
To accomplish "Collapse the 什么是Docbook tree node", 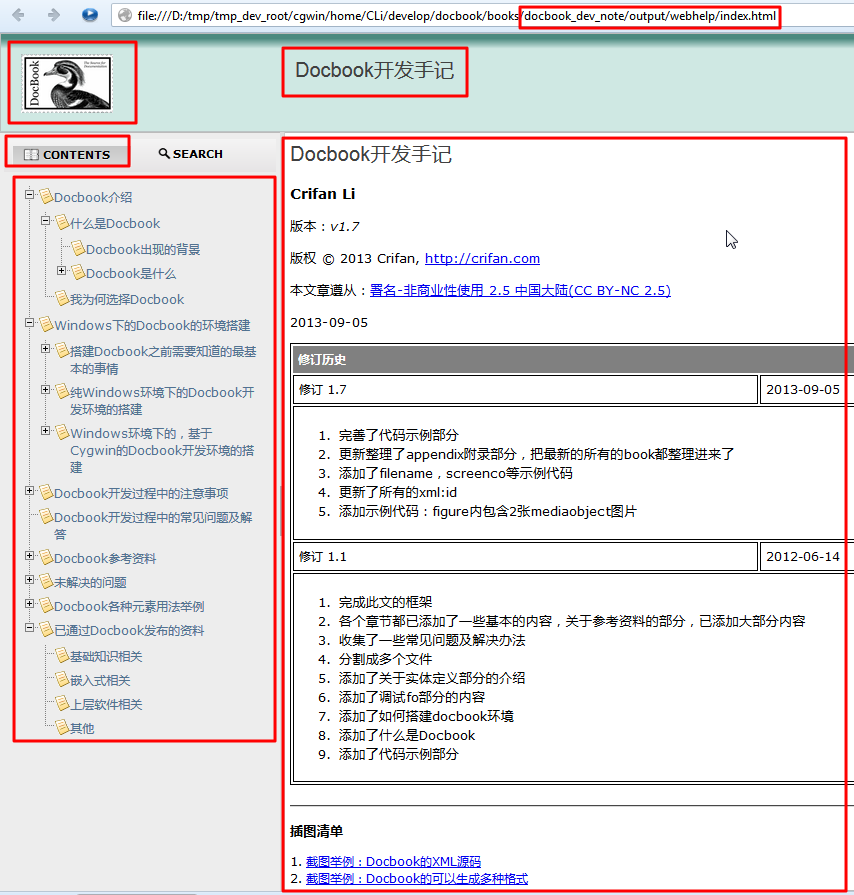I will pos(44,222).
